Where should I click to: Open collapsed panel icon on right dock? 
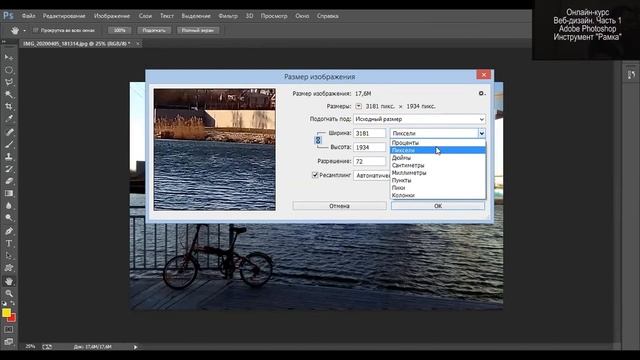point(631,75)
